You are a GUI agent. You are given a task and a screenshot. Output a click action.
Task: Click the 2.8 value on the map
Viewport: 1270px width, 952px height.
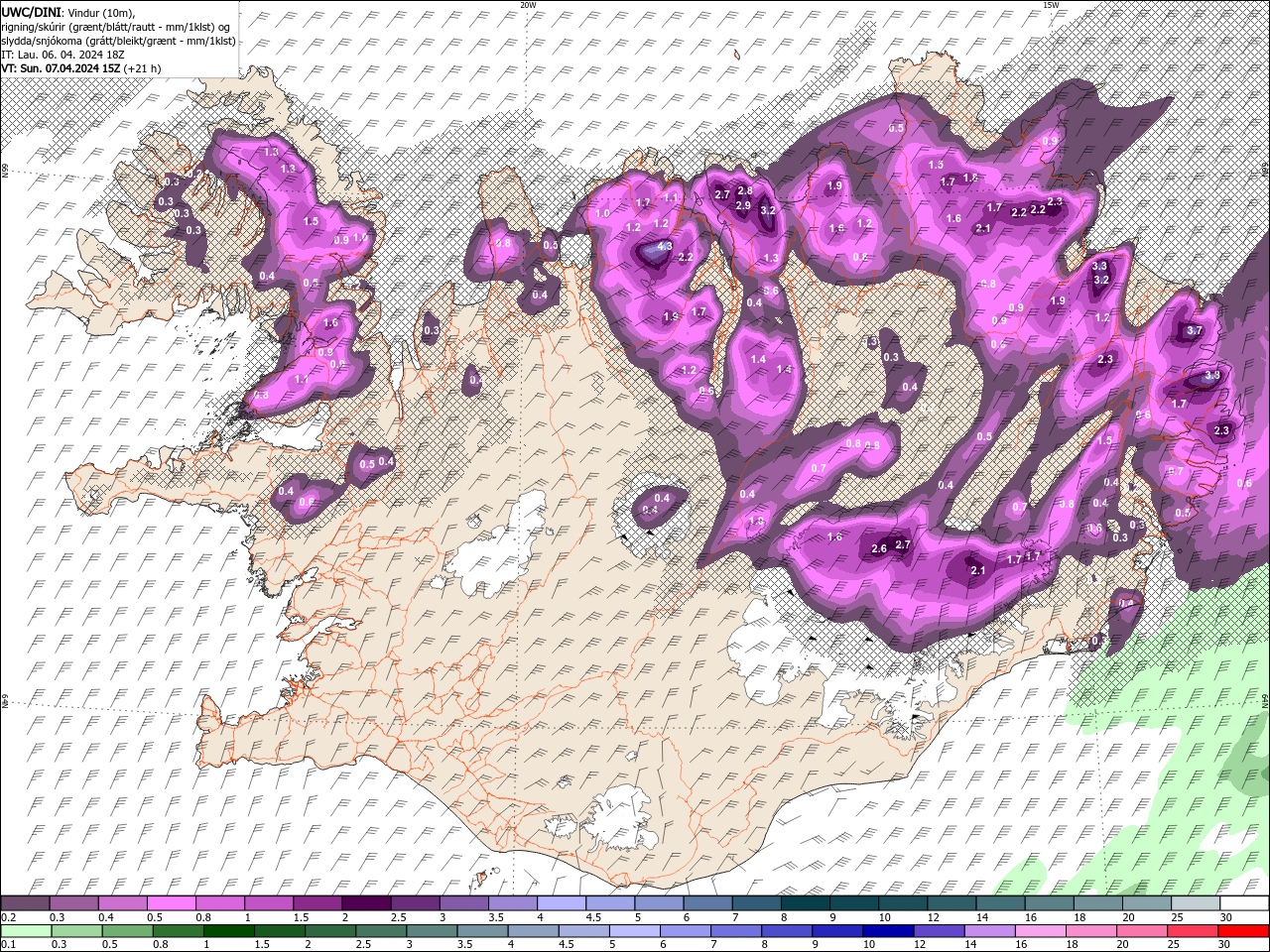pyautogui.click(x=745, y=190)
